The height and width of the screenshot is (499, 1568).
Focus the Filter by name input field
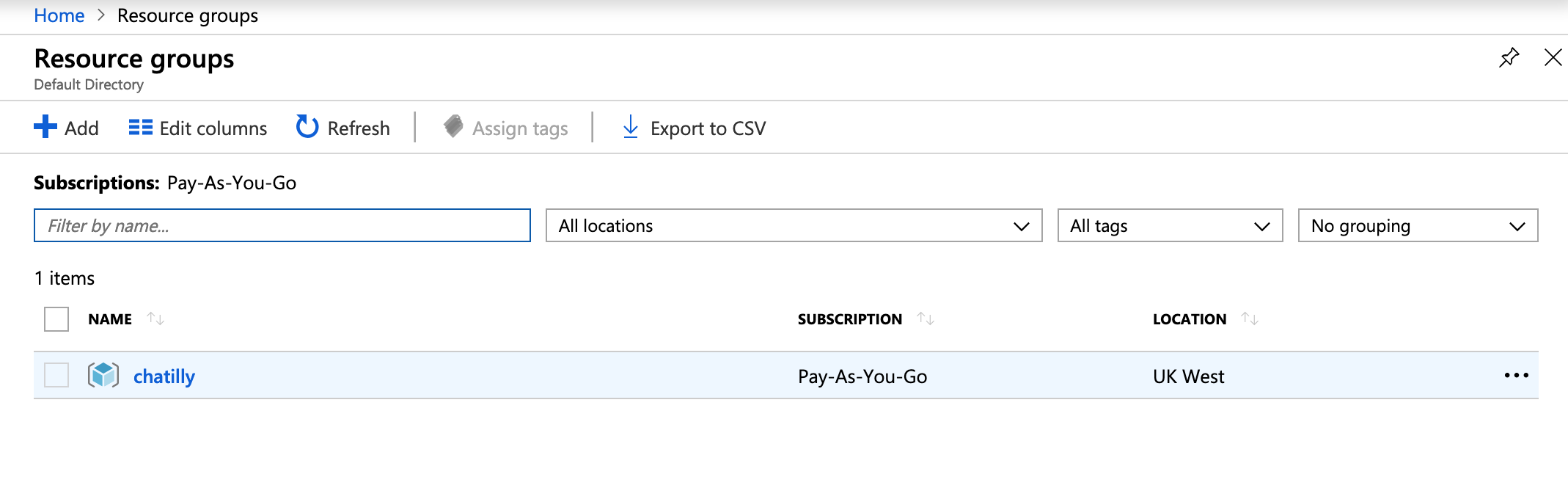(282, 226)
